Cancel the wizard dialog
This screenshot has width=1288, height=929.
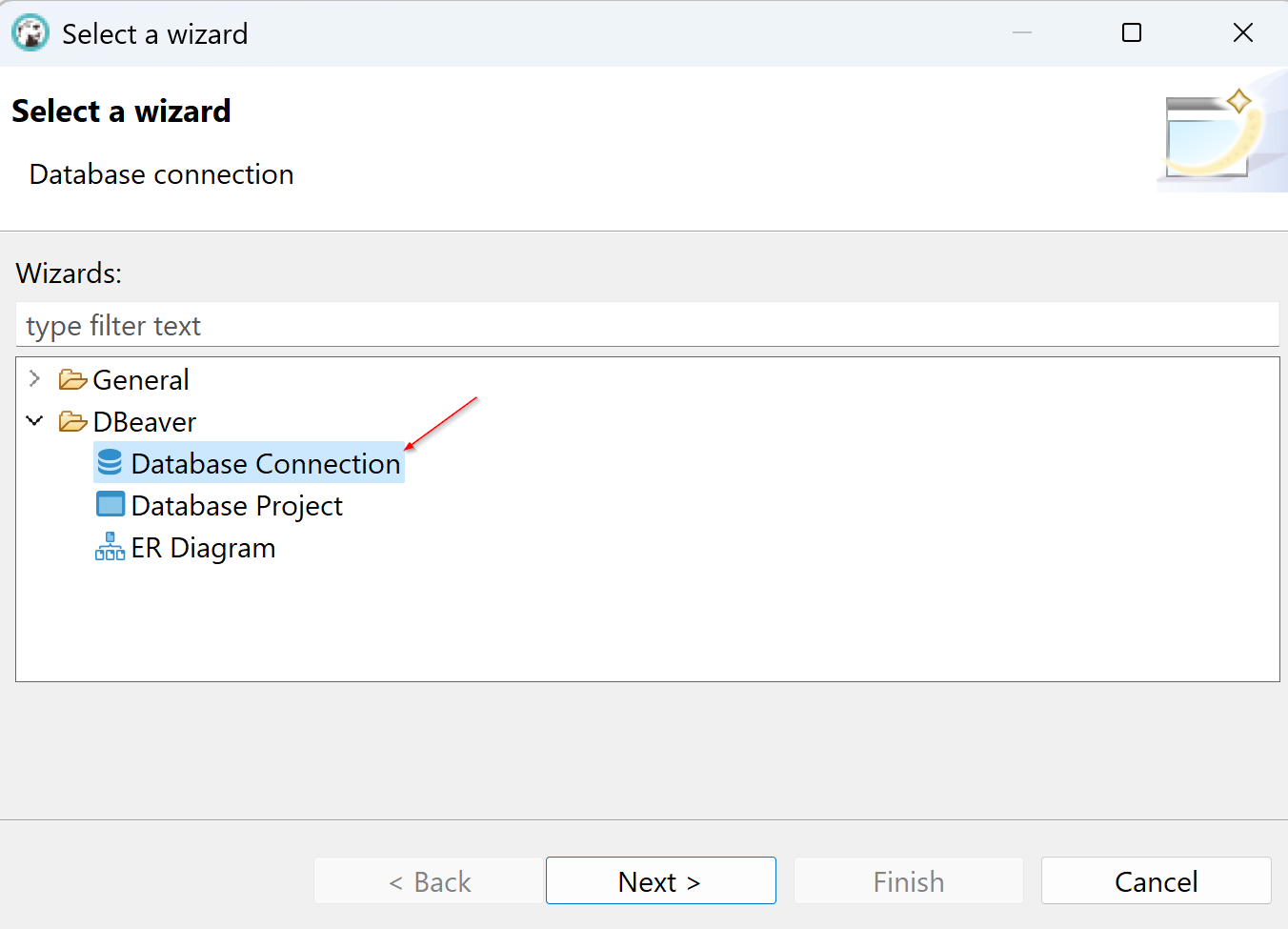click(1156, 881)
